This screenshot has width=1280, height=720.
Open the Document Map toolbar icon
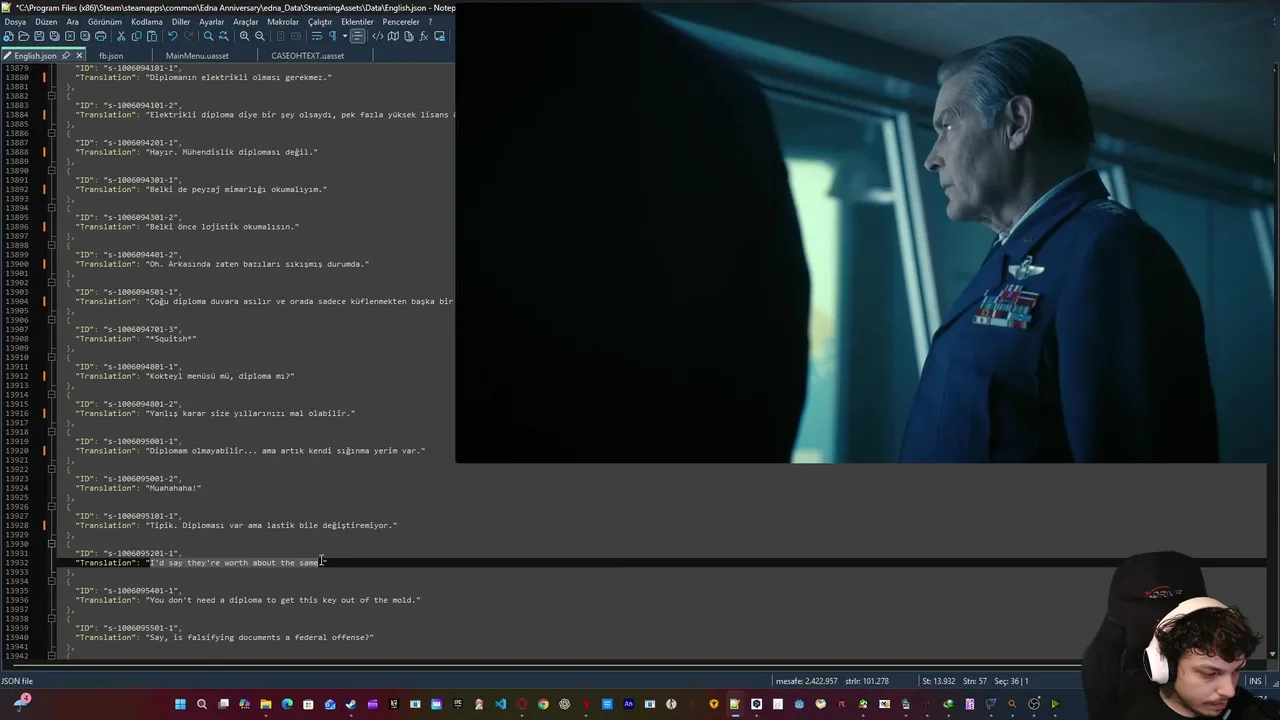point(393,36)
